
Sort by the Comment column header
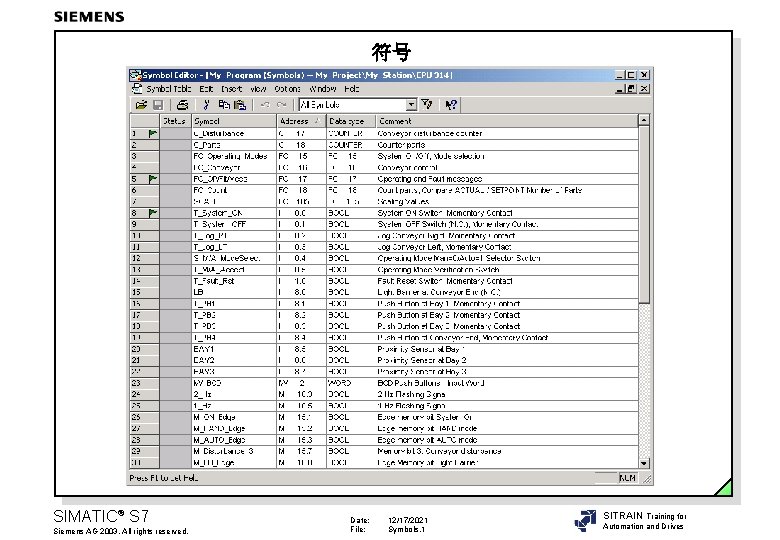click(506, 121)
